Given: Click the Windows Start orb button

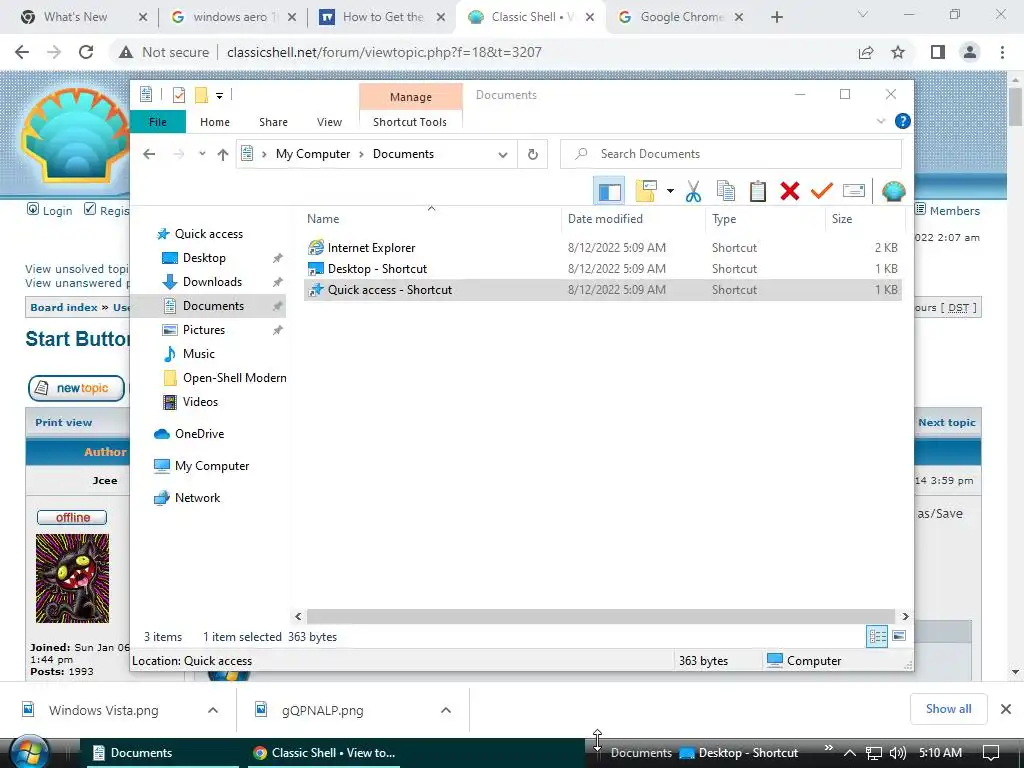Looking at the screenshot, I should click(x=29, y=753).
